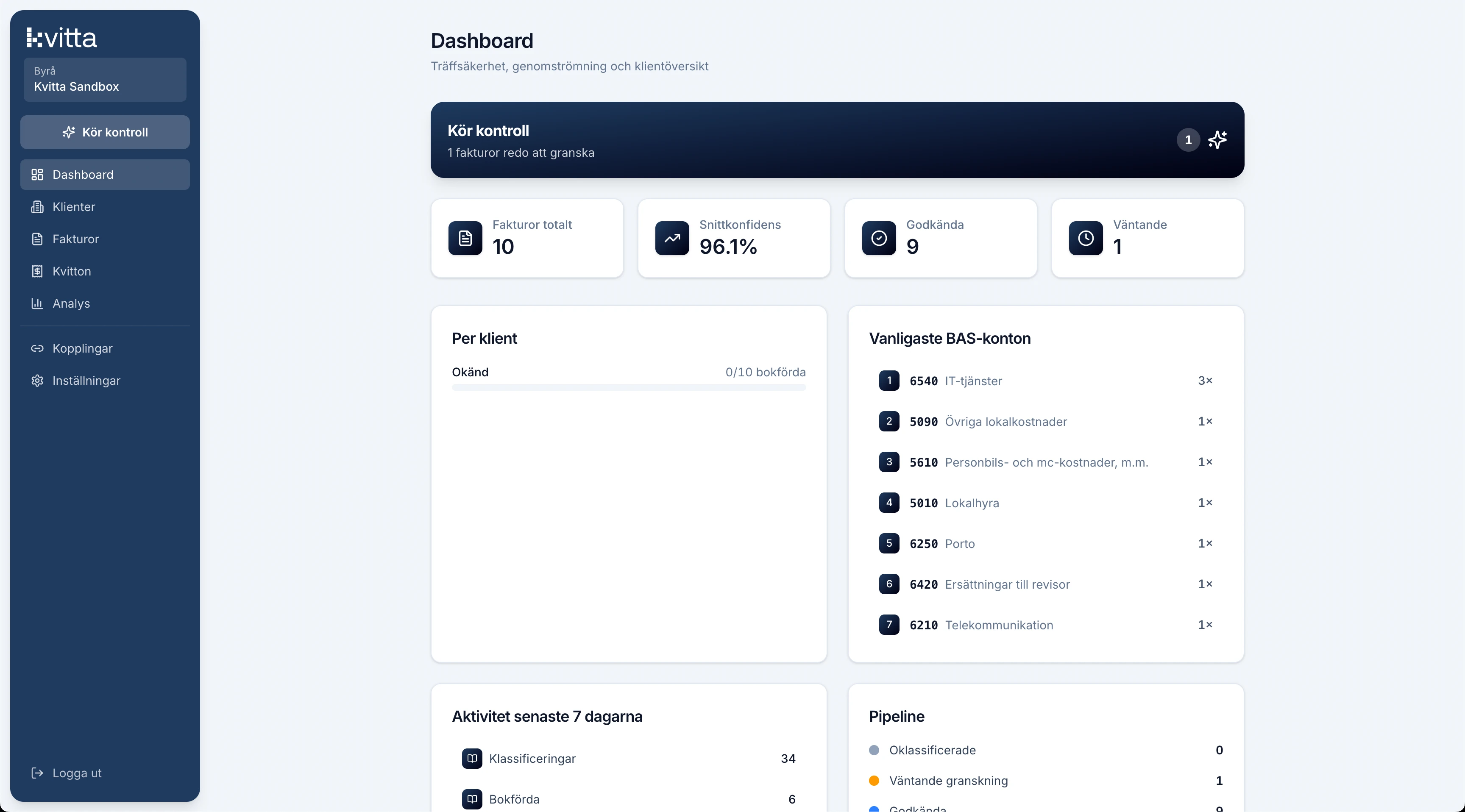
Task: Click the Bokförda count 6
Action: (x=792, y=799)
